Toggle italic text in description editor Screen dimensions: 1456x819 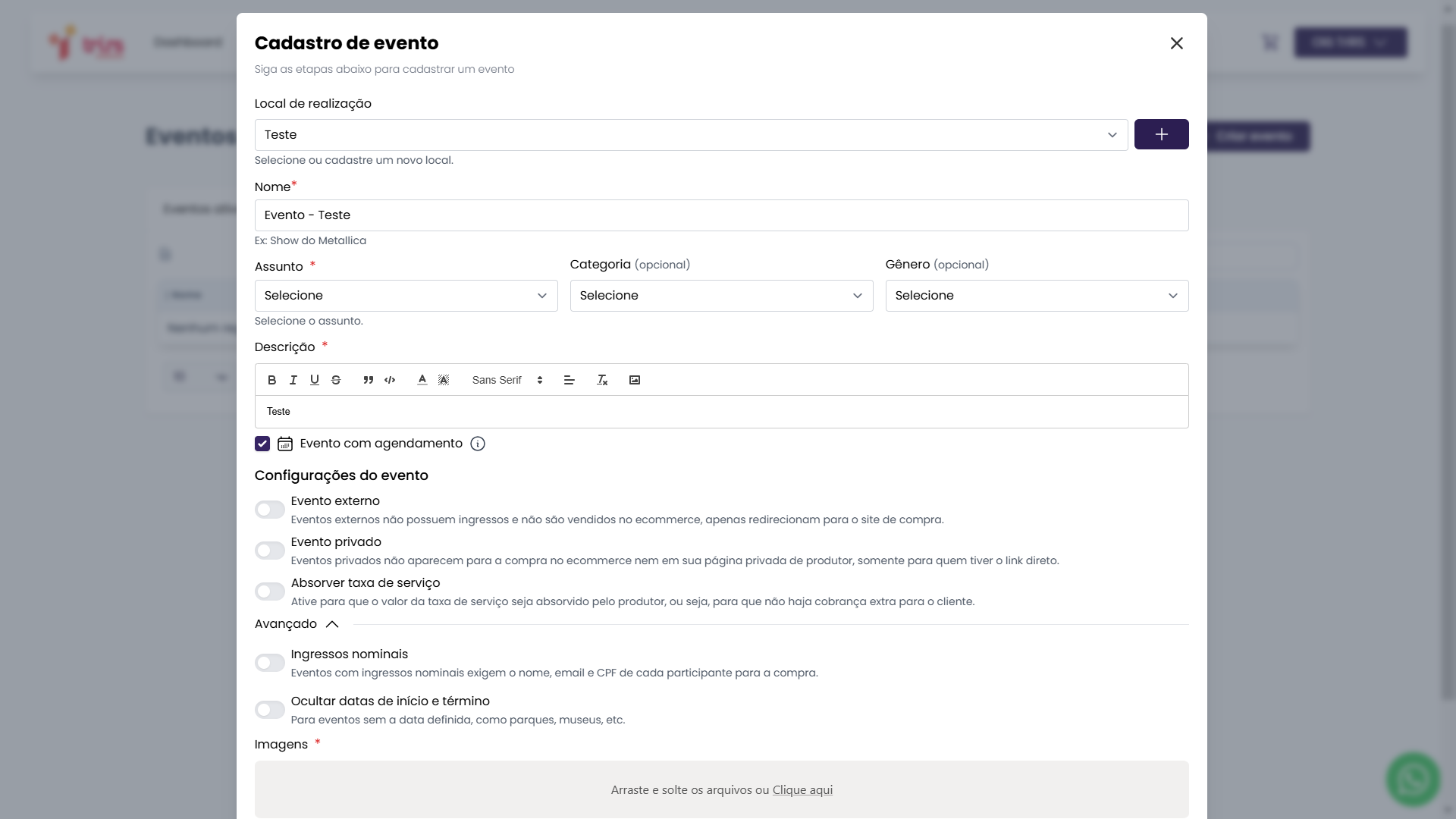(x=293, y=380)
